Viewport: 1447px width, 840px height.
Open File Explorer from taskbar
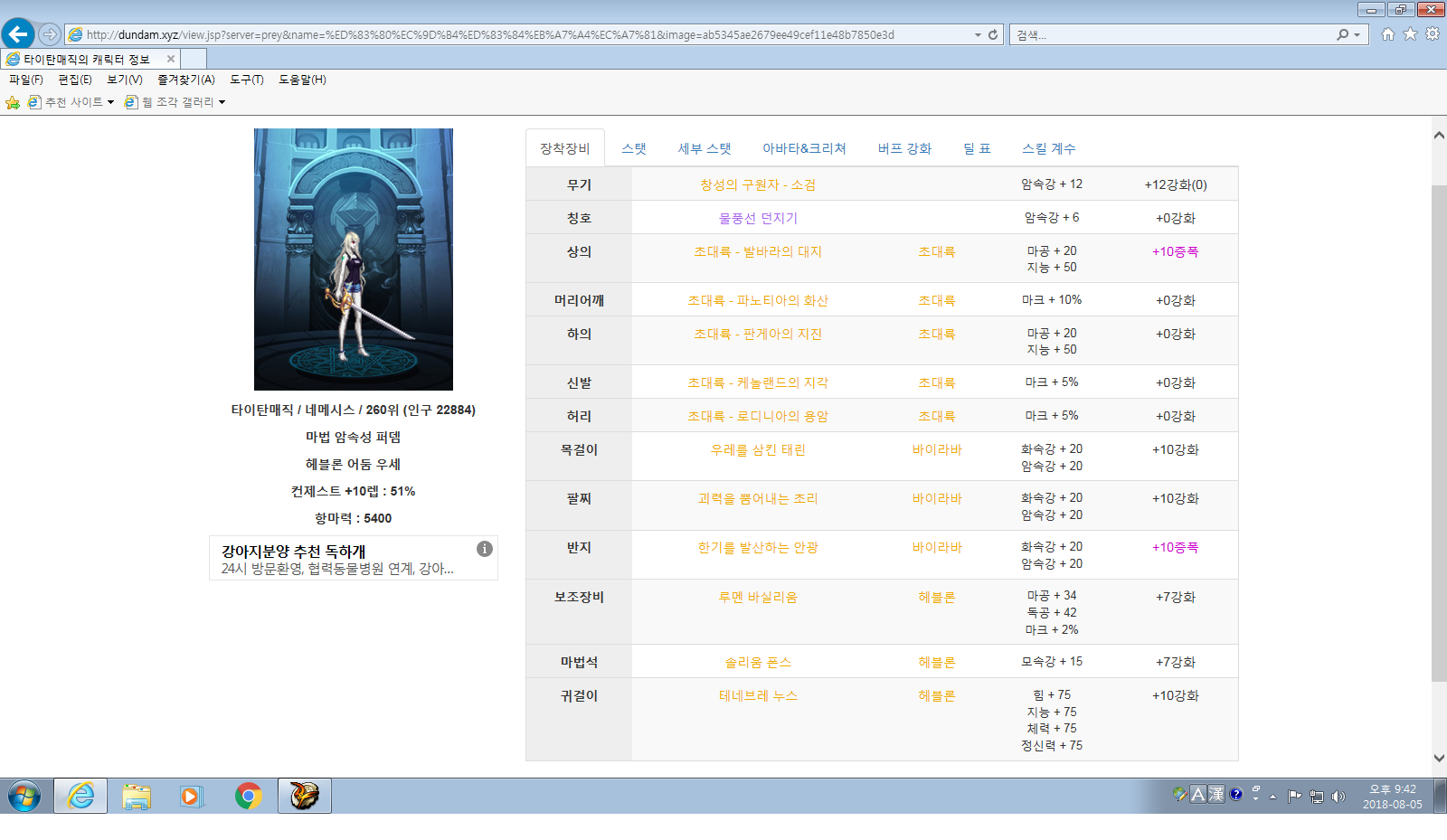pos(137,796)
